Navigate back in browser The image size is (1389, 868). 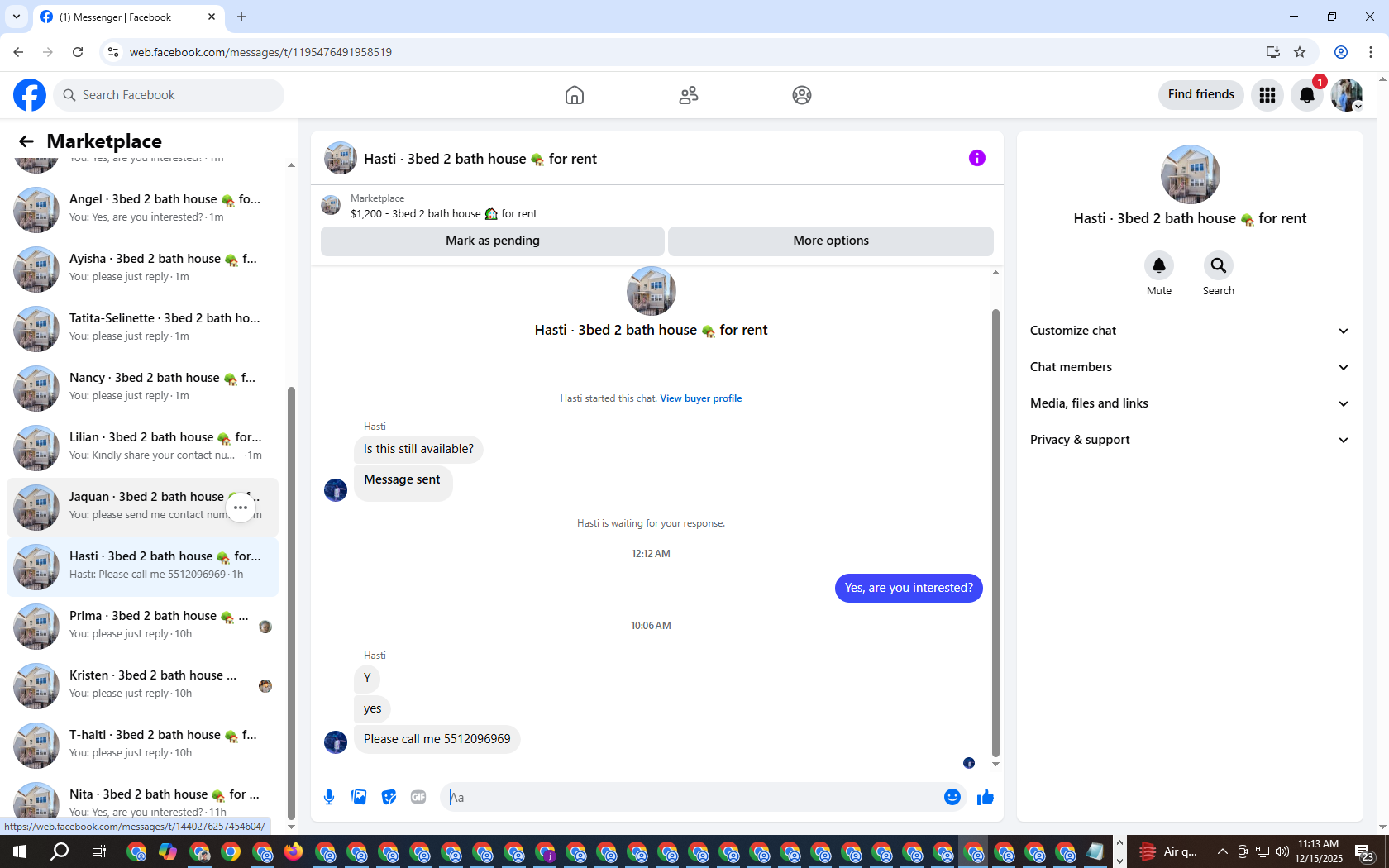18,52
